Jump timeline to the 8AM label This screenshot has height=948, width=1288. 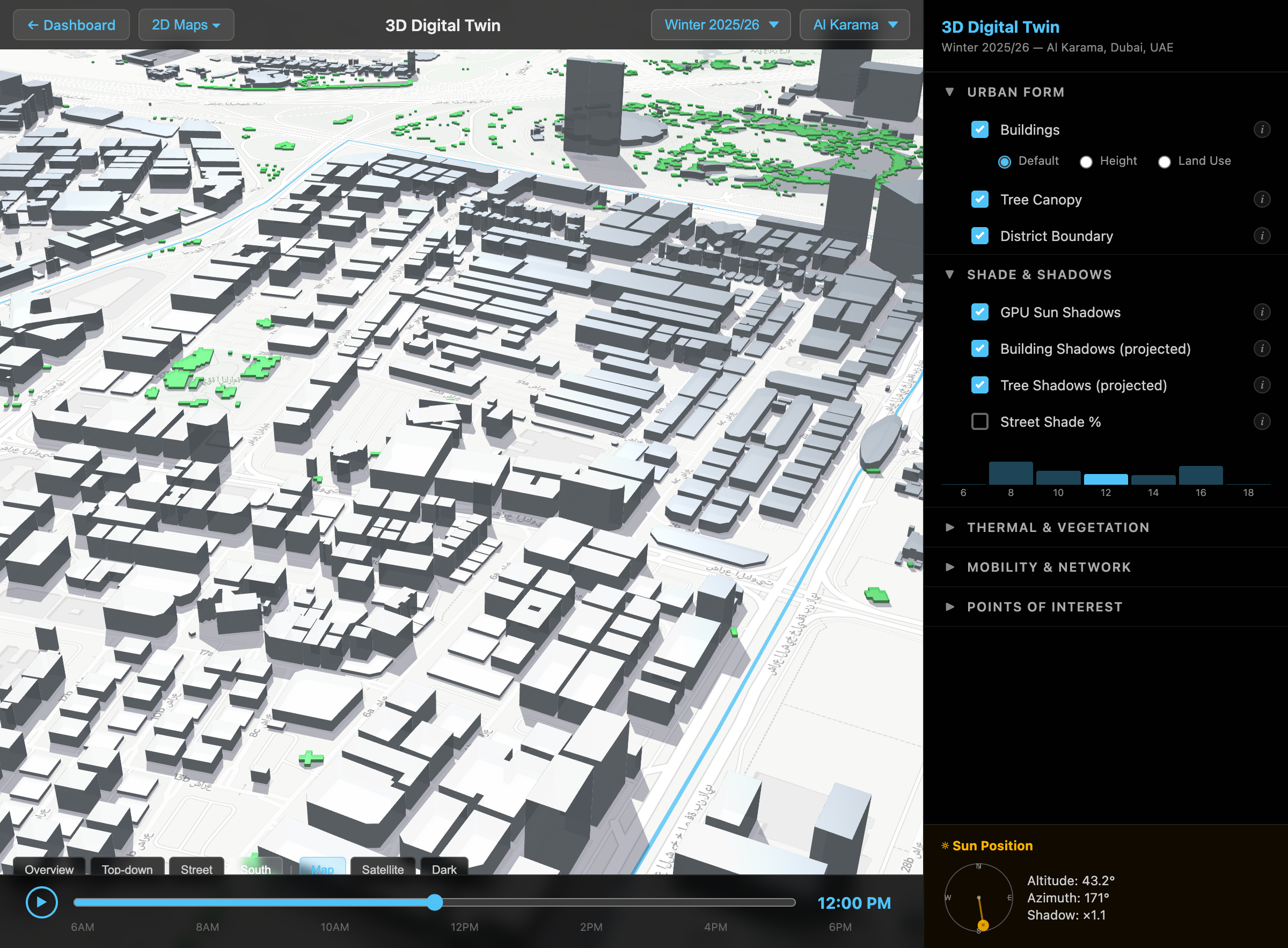[x=207, y=928]
